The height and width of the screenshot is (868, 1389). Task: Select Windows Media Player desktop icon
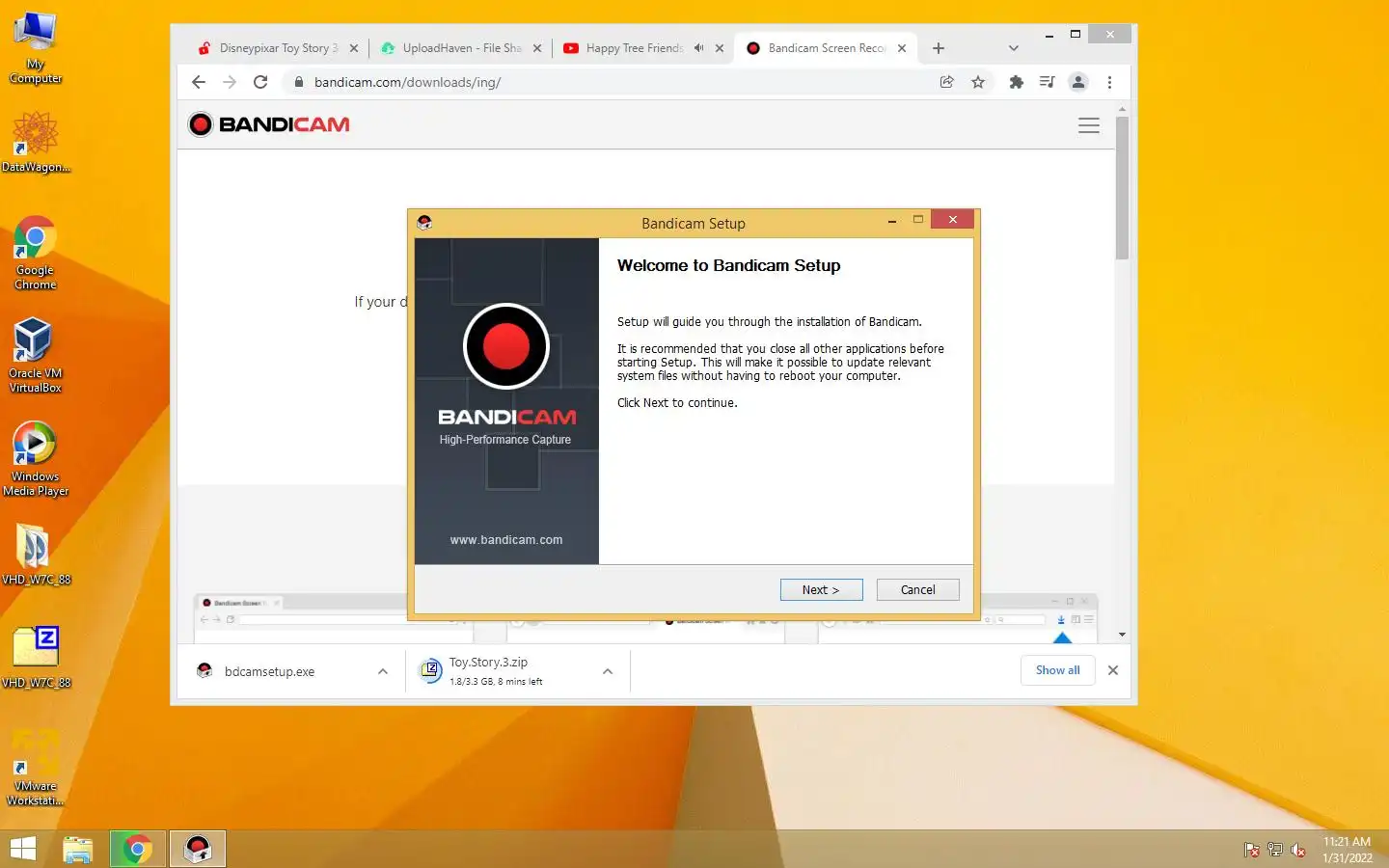(36, 459)
